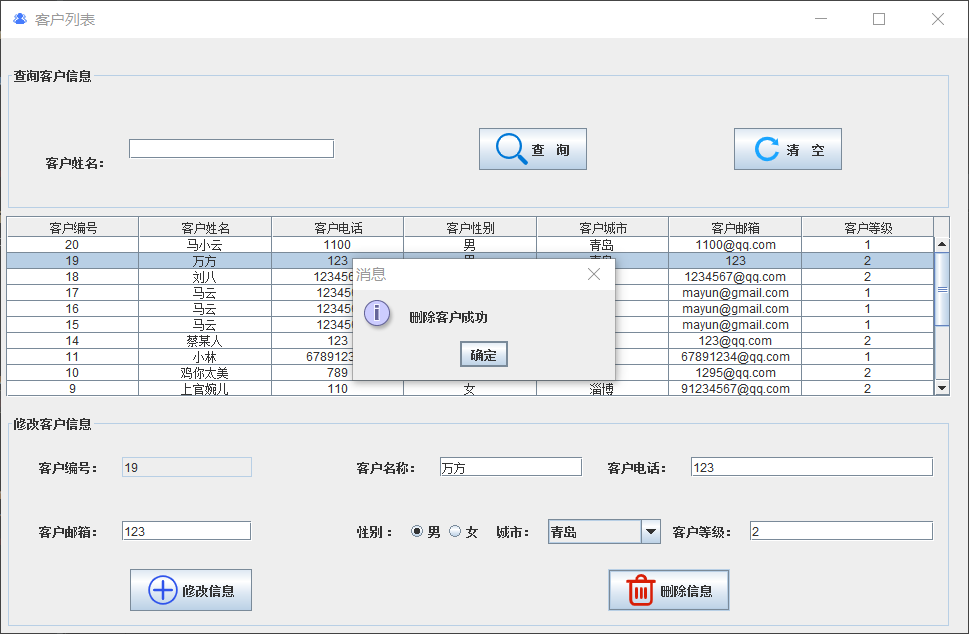The height and width of the screenshot is (634, 969).
Task: Click customer number 17 cell
Action: (73, 293)
